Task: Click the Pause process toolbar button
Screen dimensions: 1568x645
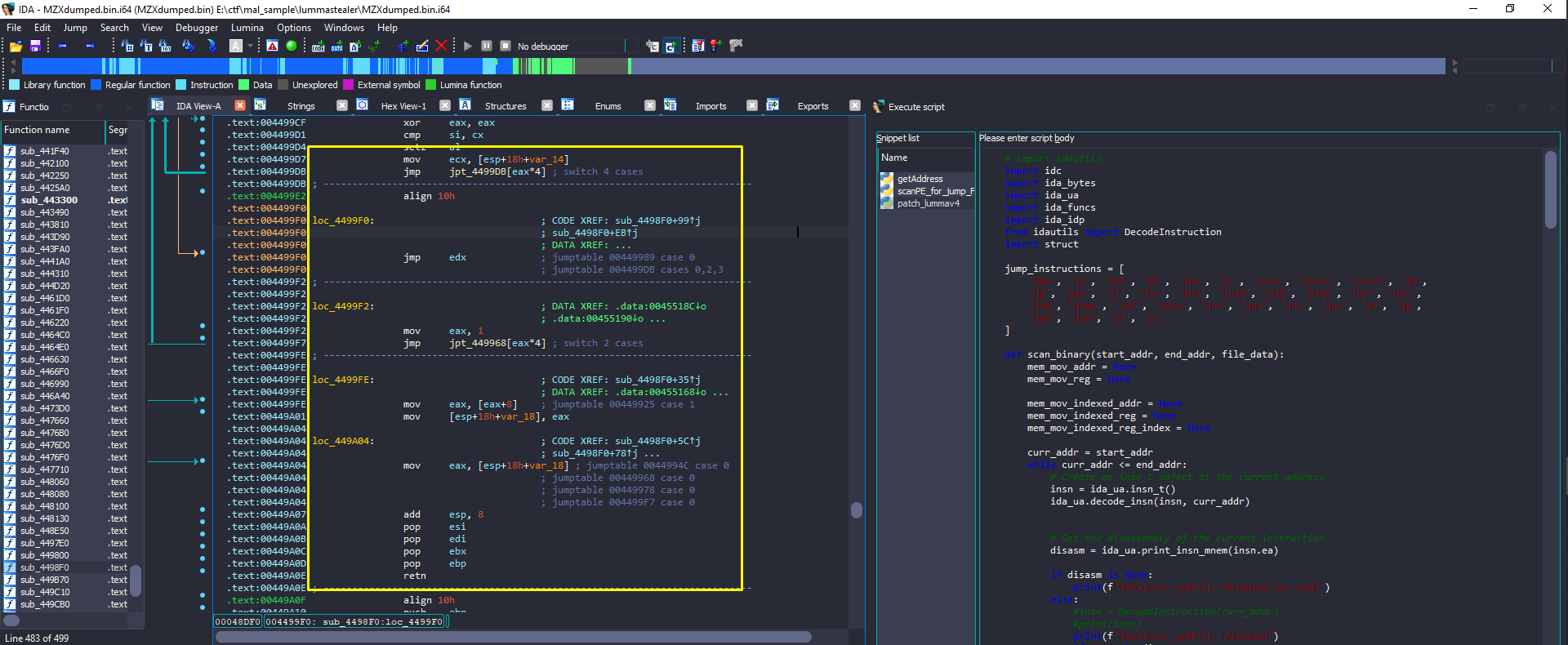Action: point(487,47)
